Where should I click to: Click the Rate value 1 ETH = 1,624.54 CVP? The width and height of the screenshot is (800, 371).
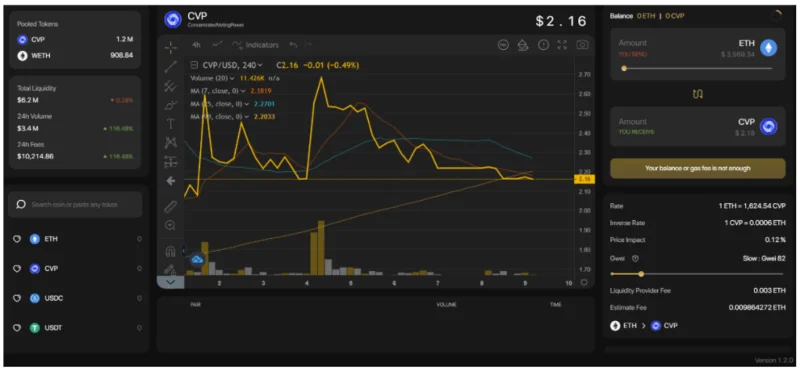tap(752, 206)
